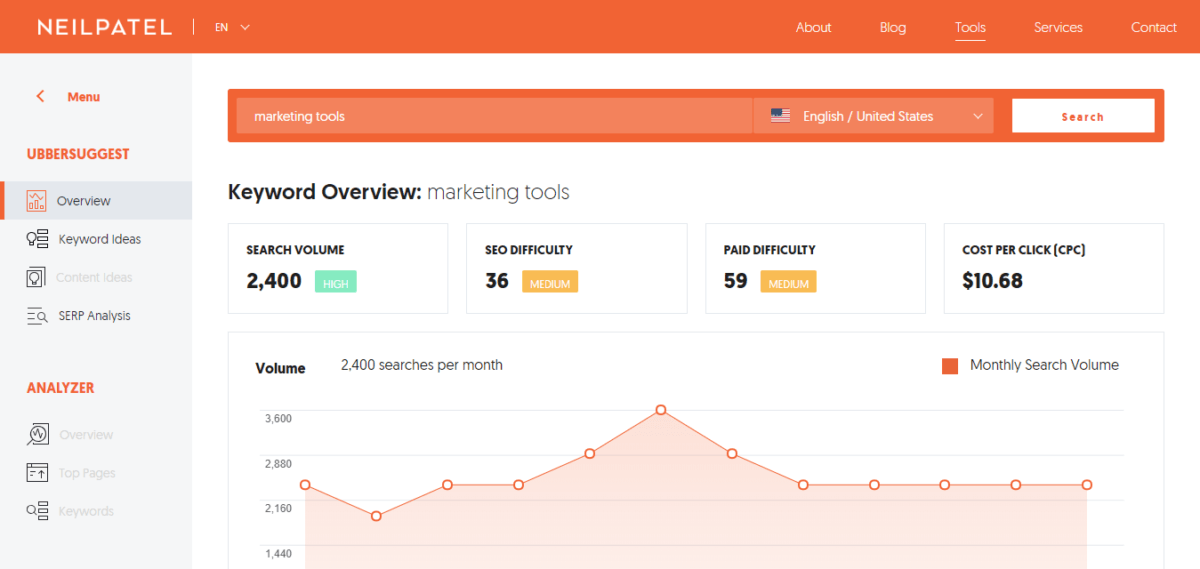Click the ANALYZER section heading

61,388
